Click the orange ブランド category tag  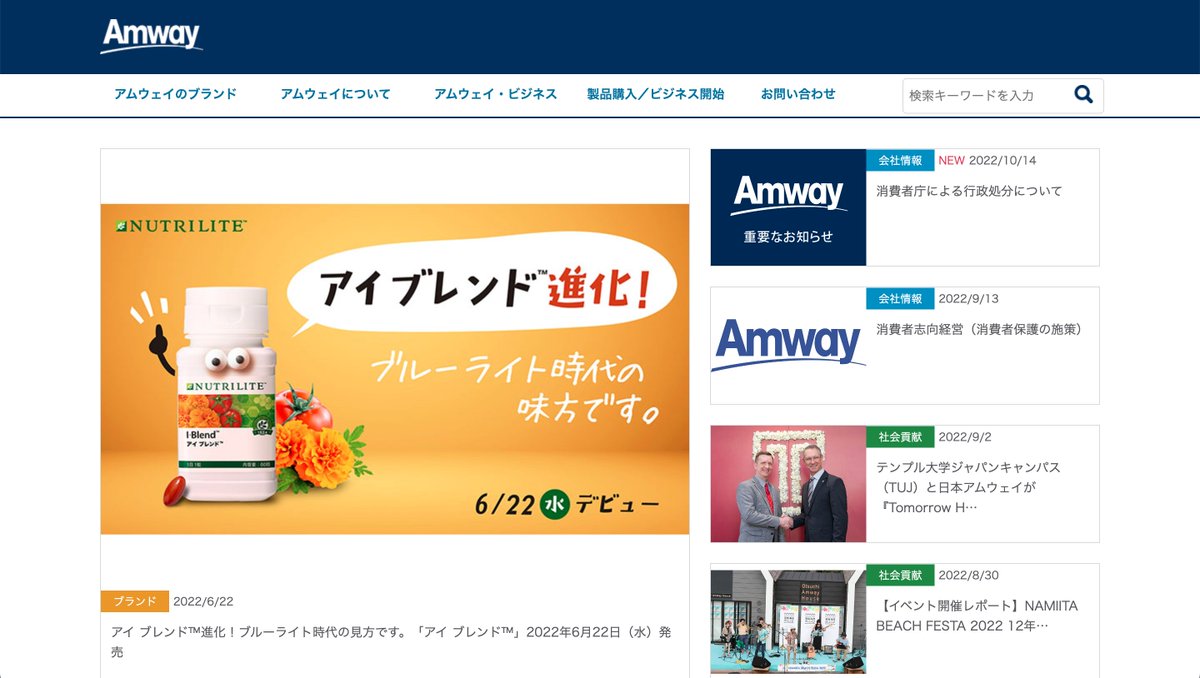(134, 601)
